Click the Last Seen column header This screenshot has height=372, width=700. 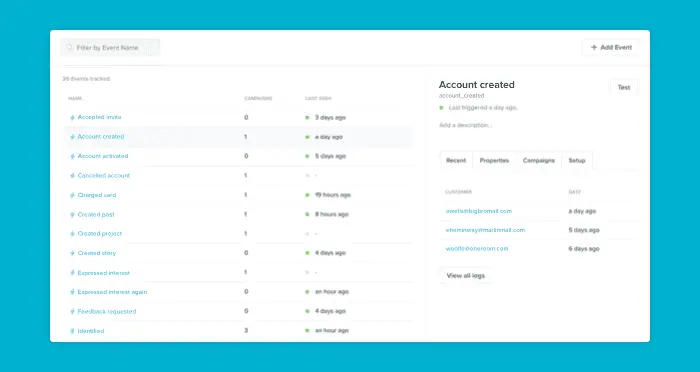click(x=318, y=99)
